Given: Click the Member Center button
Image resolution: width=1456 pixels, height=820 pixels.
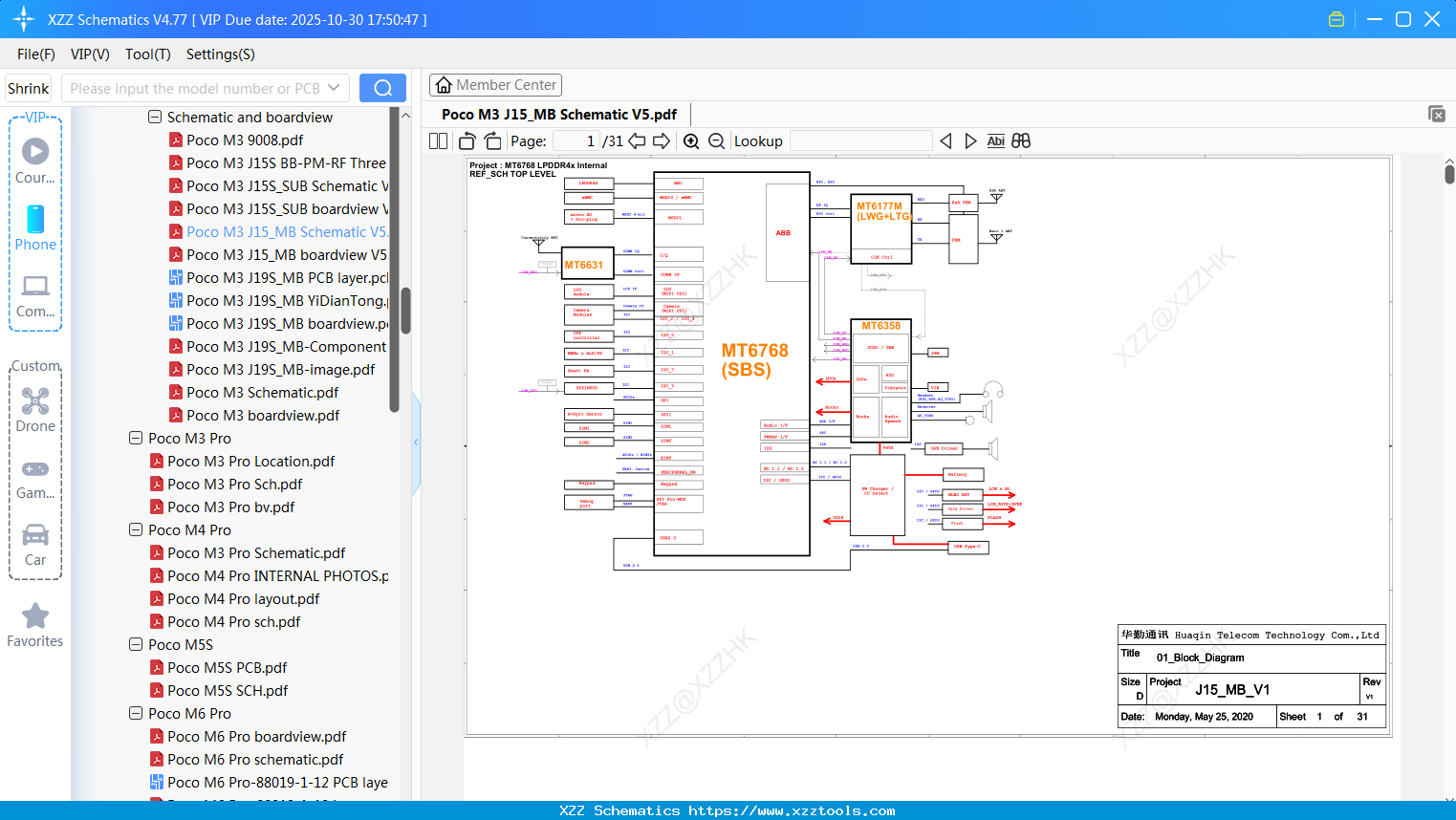Looking at the screenshot, I should 495,84.
